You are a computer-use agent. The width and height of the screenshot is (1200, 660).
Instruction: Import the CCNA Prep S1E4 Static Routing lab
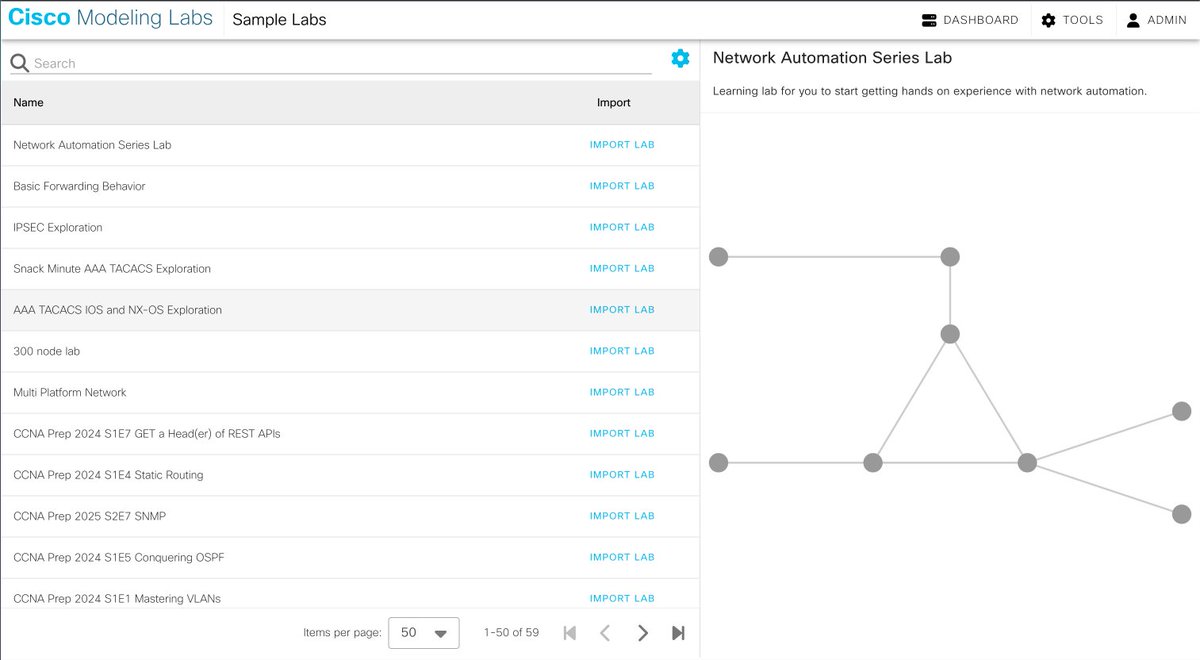(622, 475)
